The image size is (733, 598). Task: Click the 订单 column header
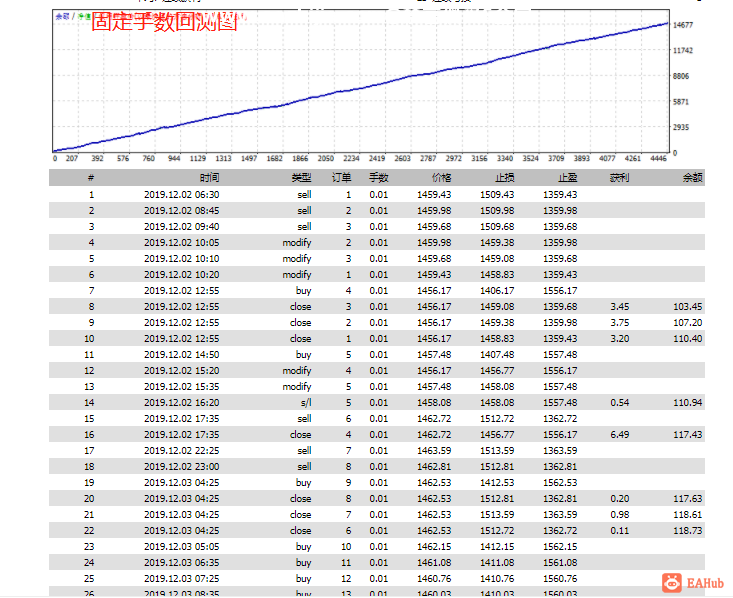341,178
